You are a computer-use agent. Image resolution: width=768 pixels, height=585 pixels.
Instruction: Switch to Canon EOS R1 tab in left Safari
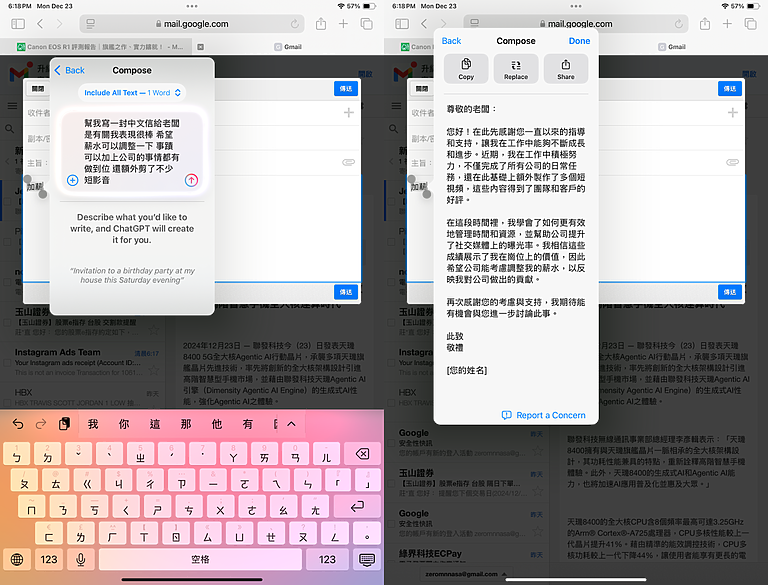tap(100, 47)
